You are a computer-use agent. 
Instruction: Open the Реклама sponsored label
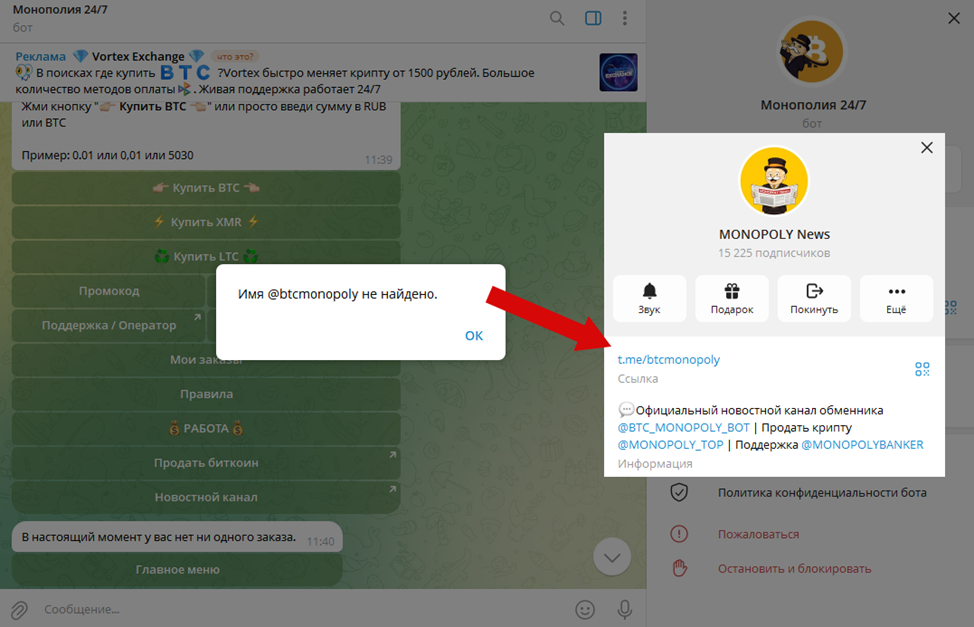(x=40, y=57)
